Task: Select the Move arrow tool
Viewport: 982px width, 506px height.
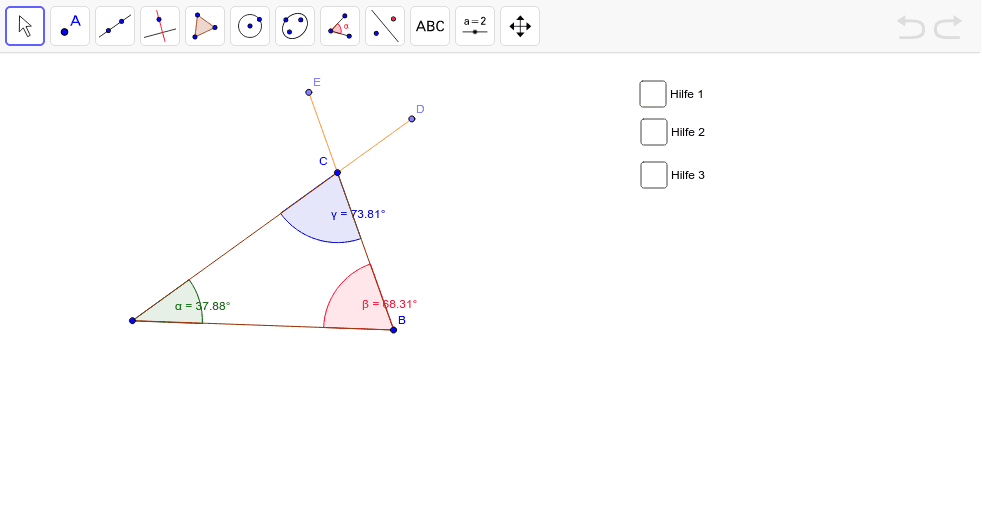Action: click(25, 26)
